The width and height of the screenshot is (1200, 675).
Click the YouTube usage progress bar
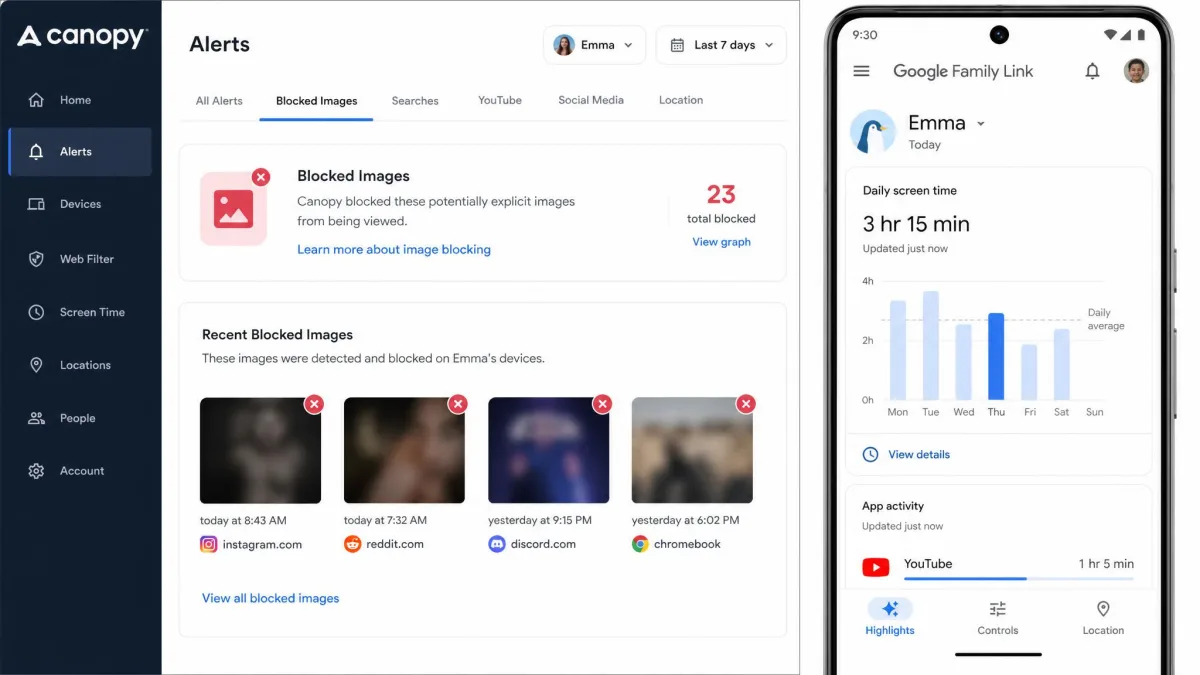pyautogui.click(x=1019, y=578)
